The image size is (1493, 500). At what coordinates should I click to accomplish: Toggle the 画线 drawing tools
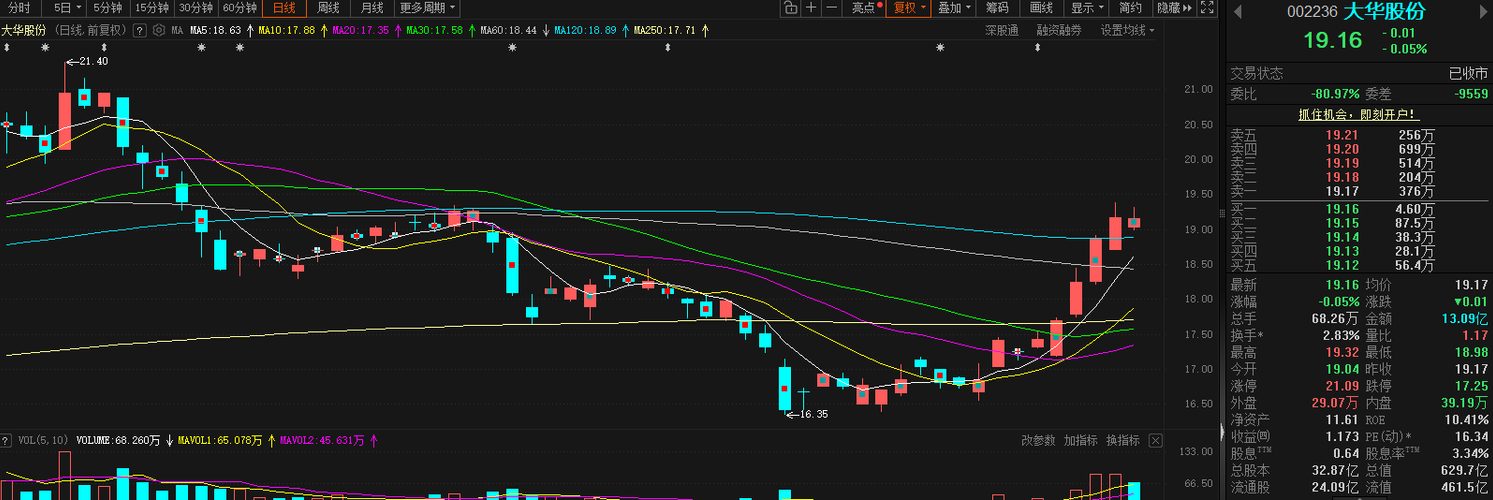coord(1041,8)
